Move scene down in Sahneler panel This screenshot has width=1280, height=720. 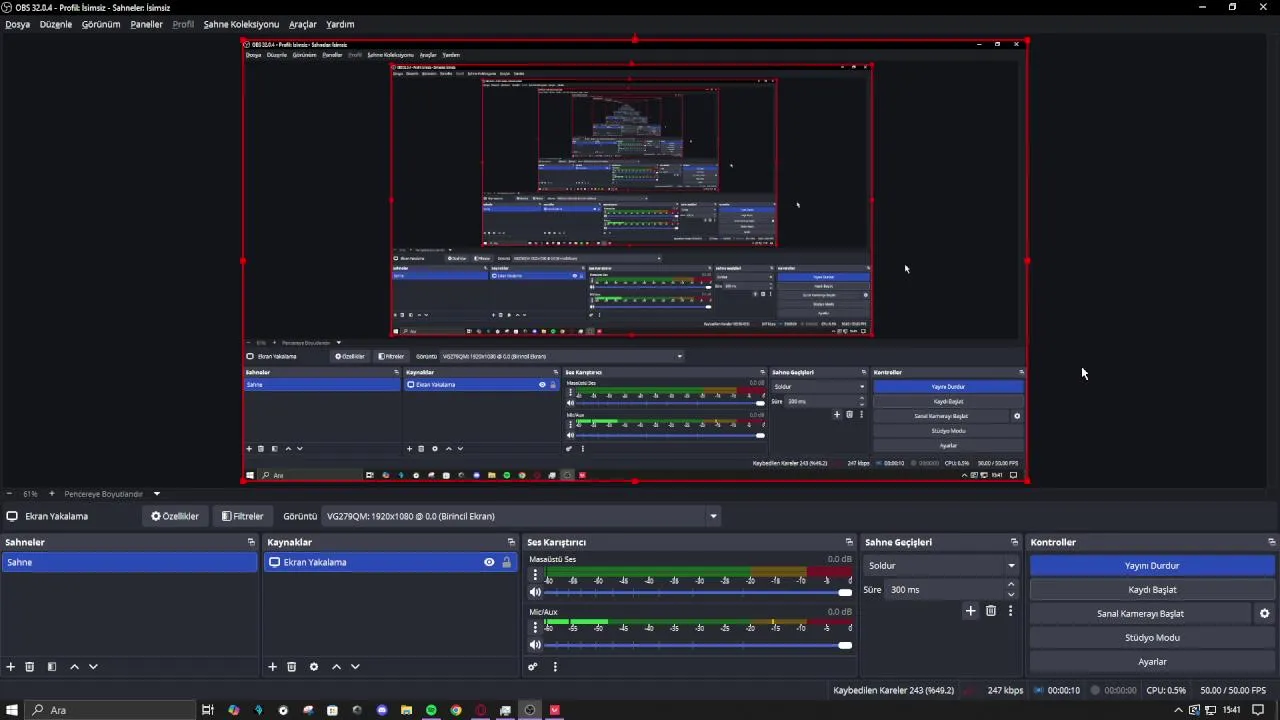pos(93,667)
